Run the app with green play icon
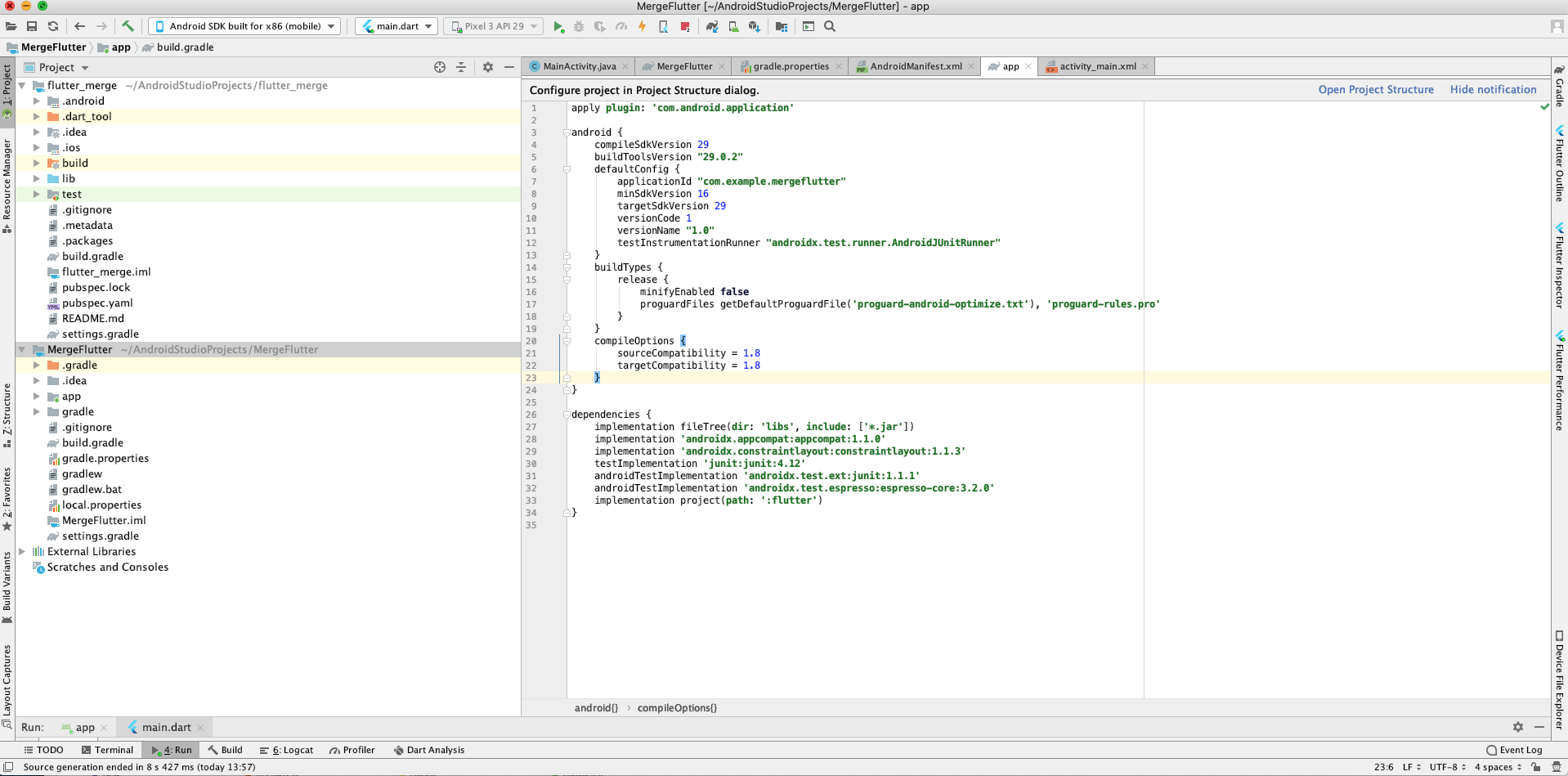Viewport: 1568px width, 776px height. [558, 26]
